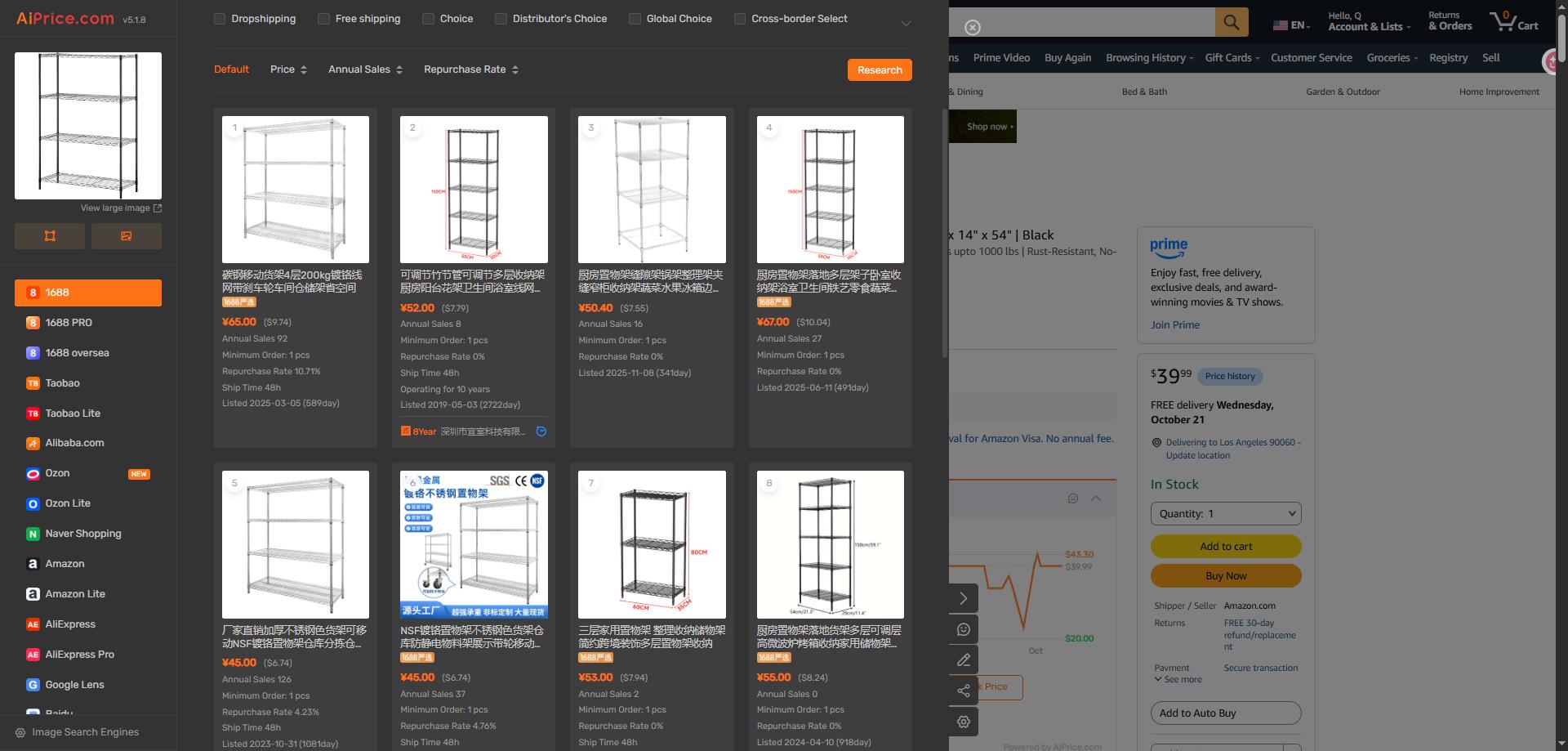Enable the Global Choice checkbox
This screenshot has height=751, width=1568.
click(x=635, y=19)
